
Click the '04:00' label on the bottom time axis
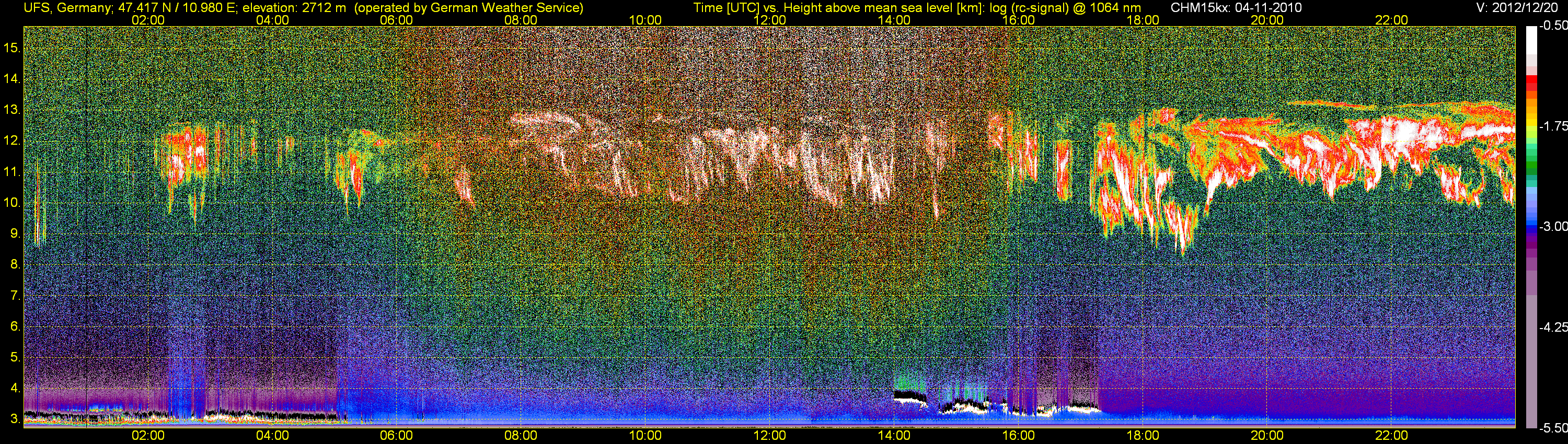tap(272, 436)
